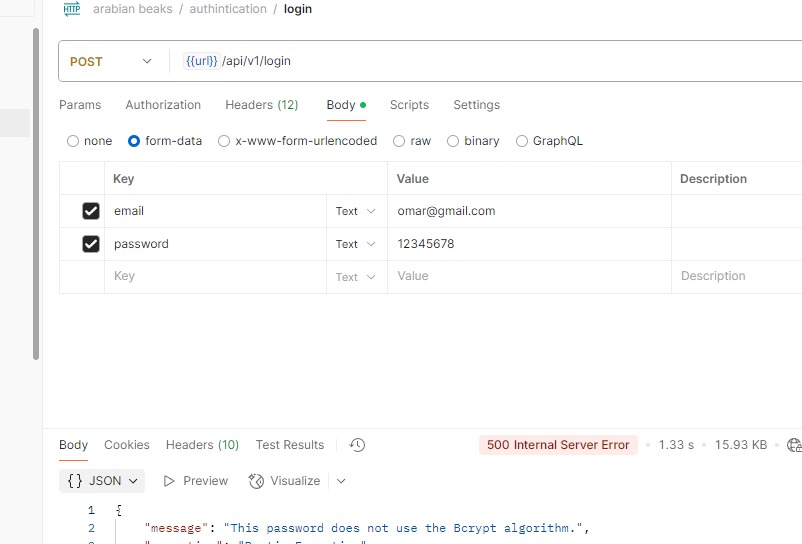802x544 pixels.
Task: Expand the email row Text type dropdown
Action: click(356, 211)
